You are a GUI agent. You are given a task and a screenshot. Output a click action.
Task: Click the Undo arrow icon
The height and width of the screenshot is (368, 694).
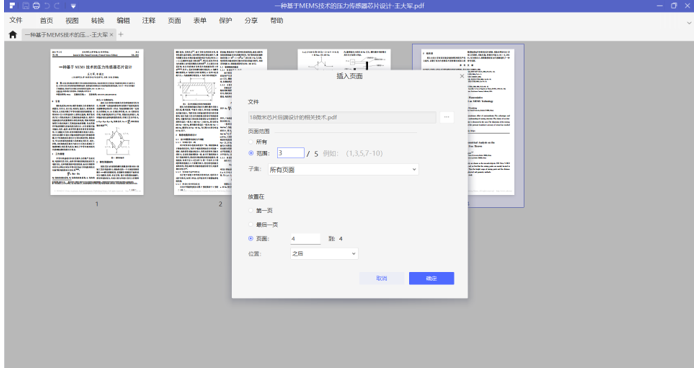(47, 6)
